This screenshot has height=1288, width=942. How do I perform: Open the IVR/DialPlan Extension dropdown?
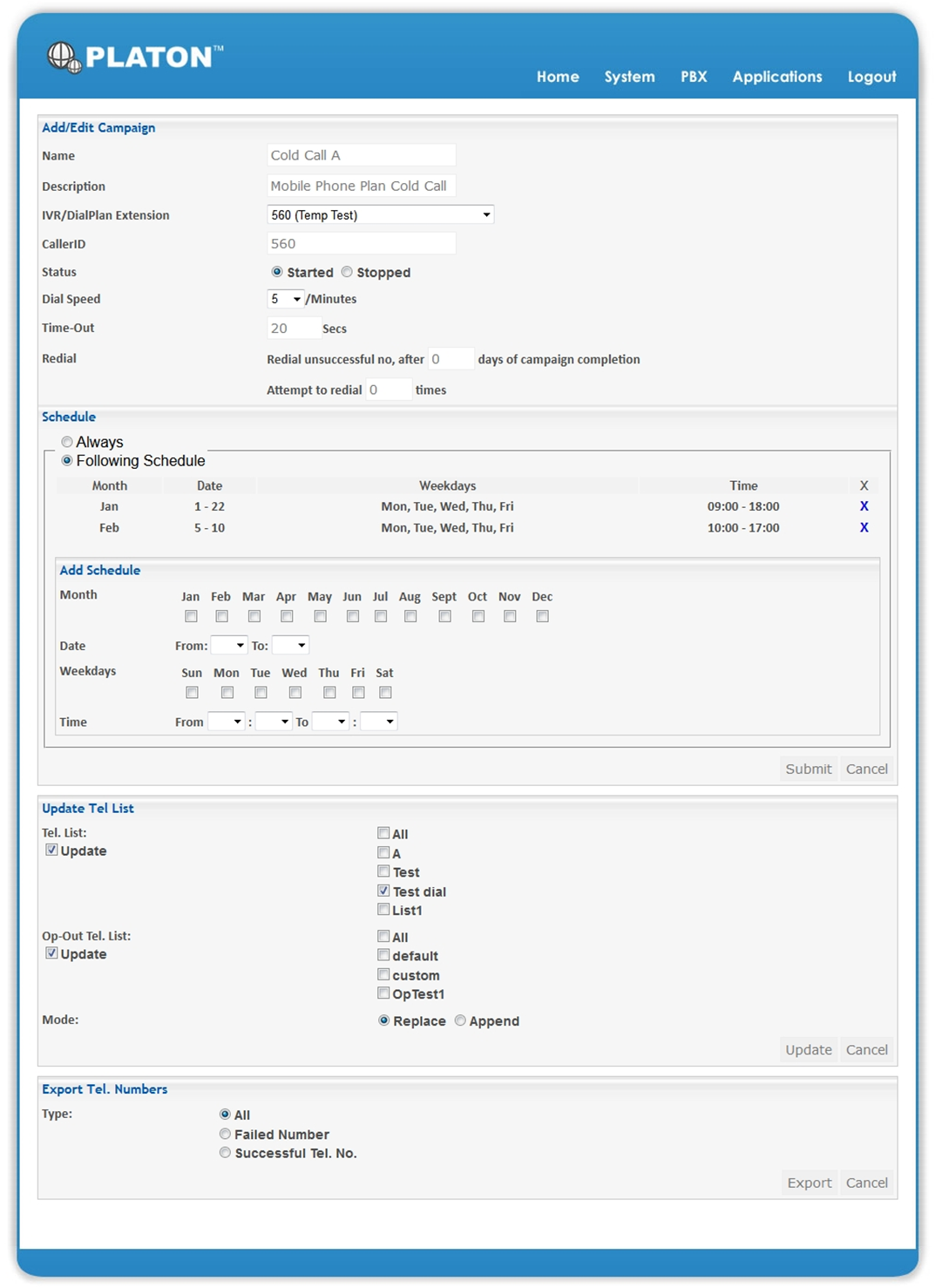[380, 214]
